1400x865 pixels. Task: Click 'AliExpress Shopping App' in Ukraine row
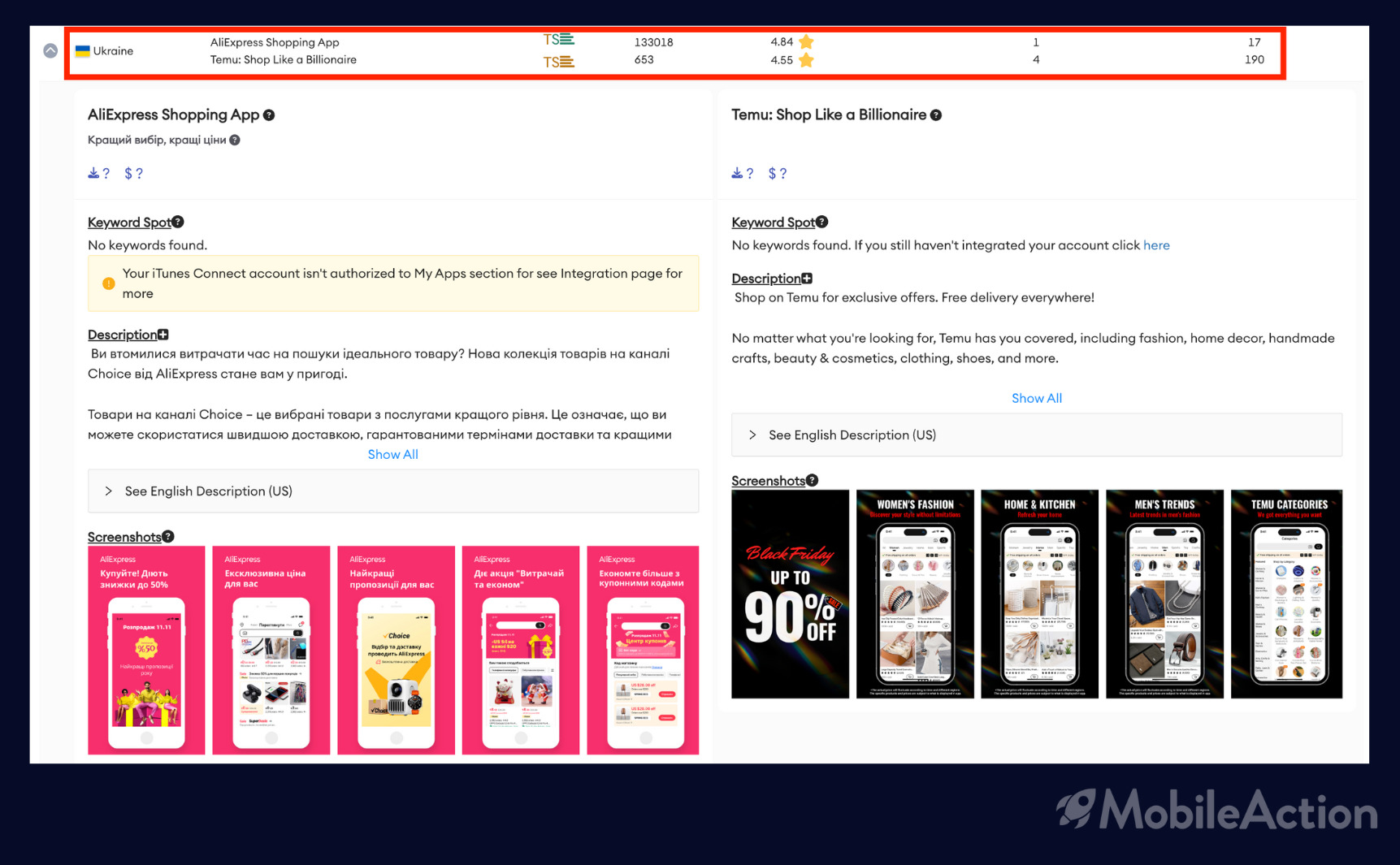point(275,42)
